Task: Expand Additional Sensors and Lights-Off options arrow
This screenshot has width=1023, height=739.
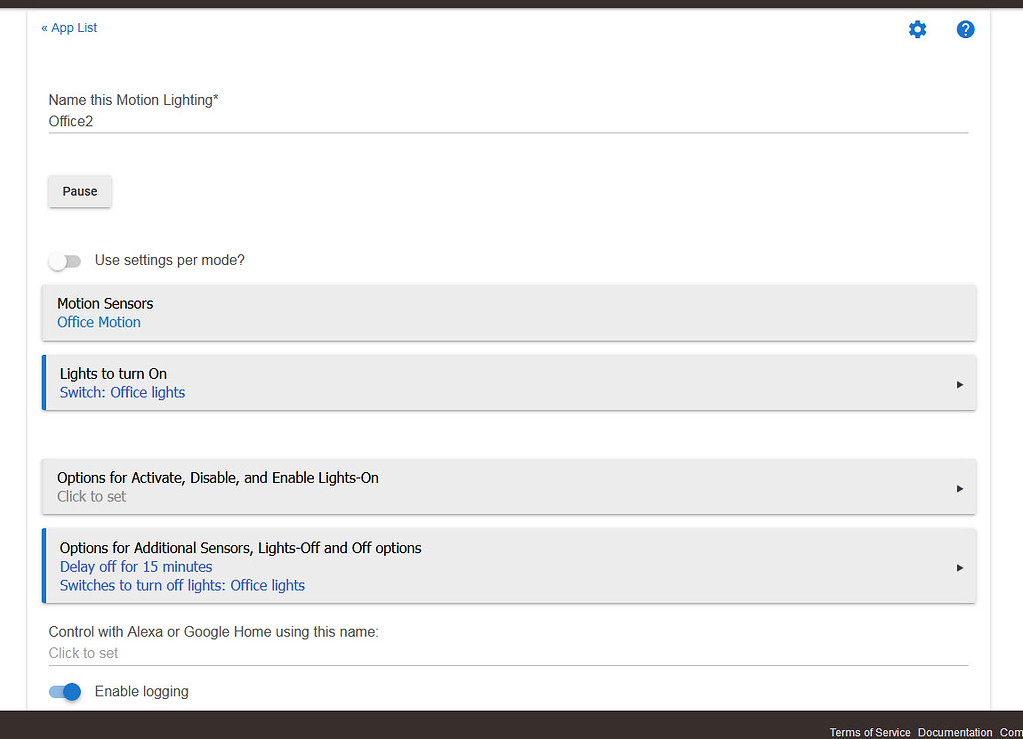Action: click(960, 568)
